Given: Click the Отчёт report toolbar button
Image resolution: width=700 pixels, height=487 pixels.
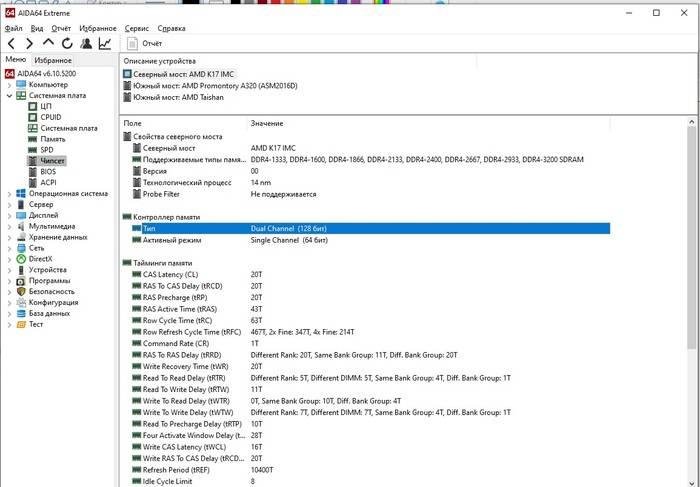Looking at the screenshot, I should coord(145,43).
